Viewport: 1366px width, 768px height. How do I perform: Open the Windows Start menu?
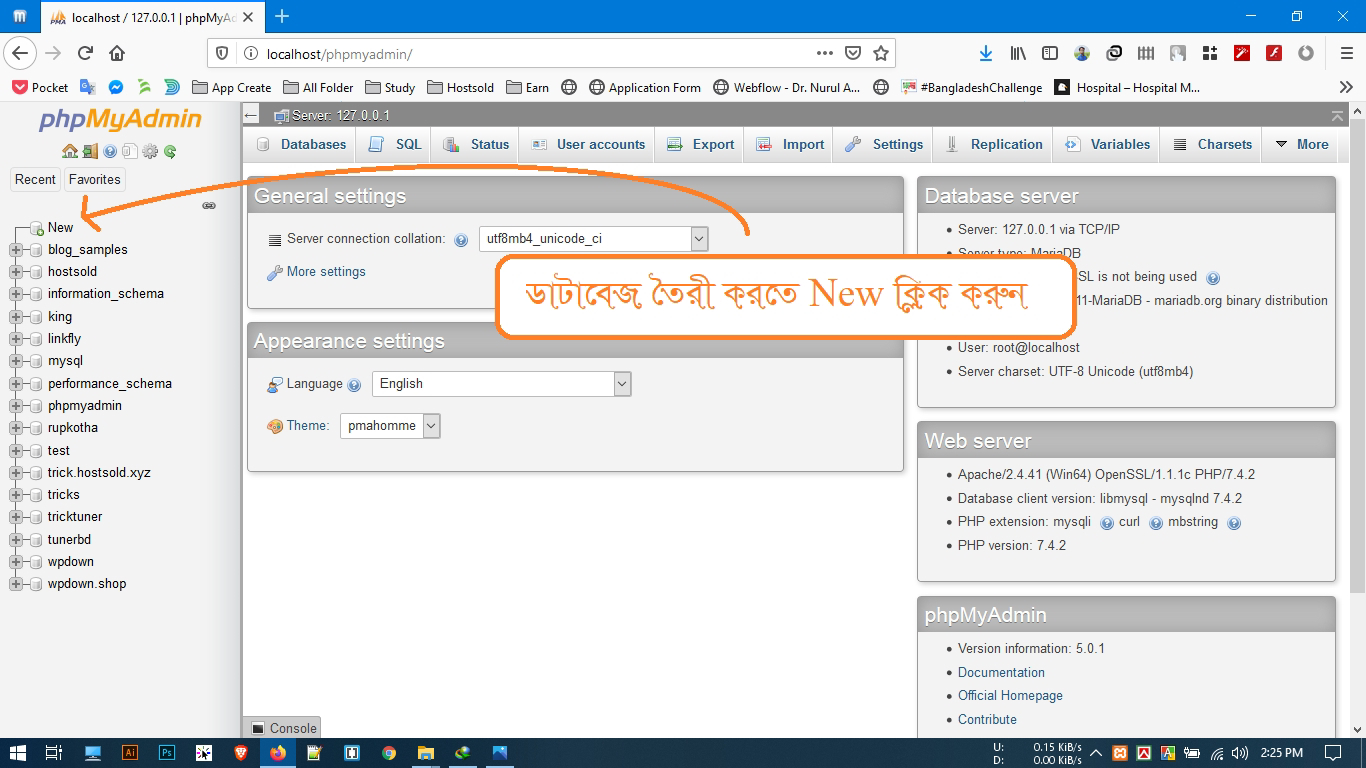18,753
